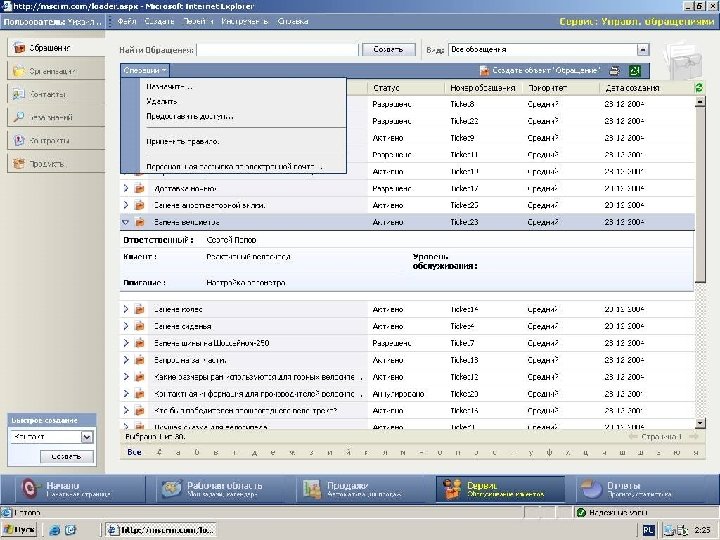Click the Пуск Start button on the taskbar
This screenshot has height=540, width=720.
click(x=20, y=529)
